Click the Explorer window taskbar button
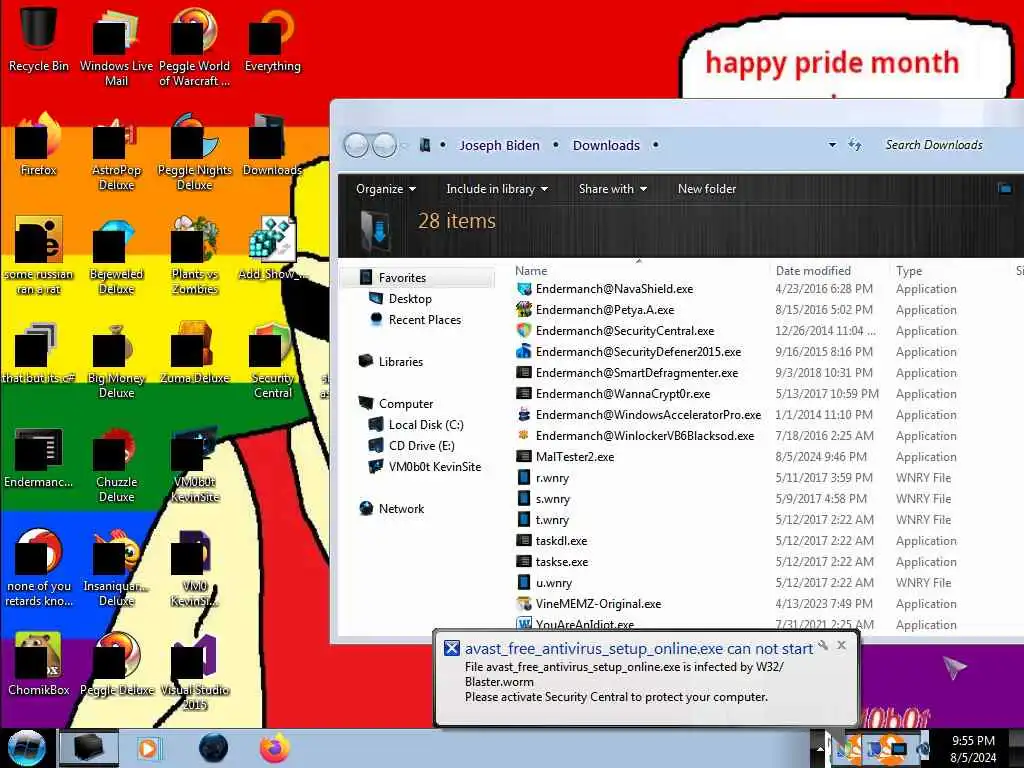Screen dimensions: 1024x768 tap(89, 748)
